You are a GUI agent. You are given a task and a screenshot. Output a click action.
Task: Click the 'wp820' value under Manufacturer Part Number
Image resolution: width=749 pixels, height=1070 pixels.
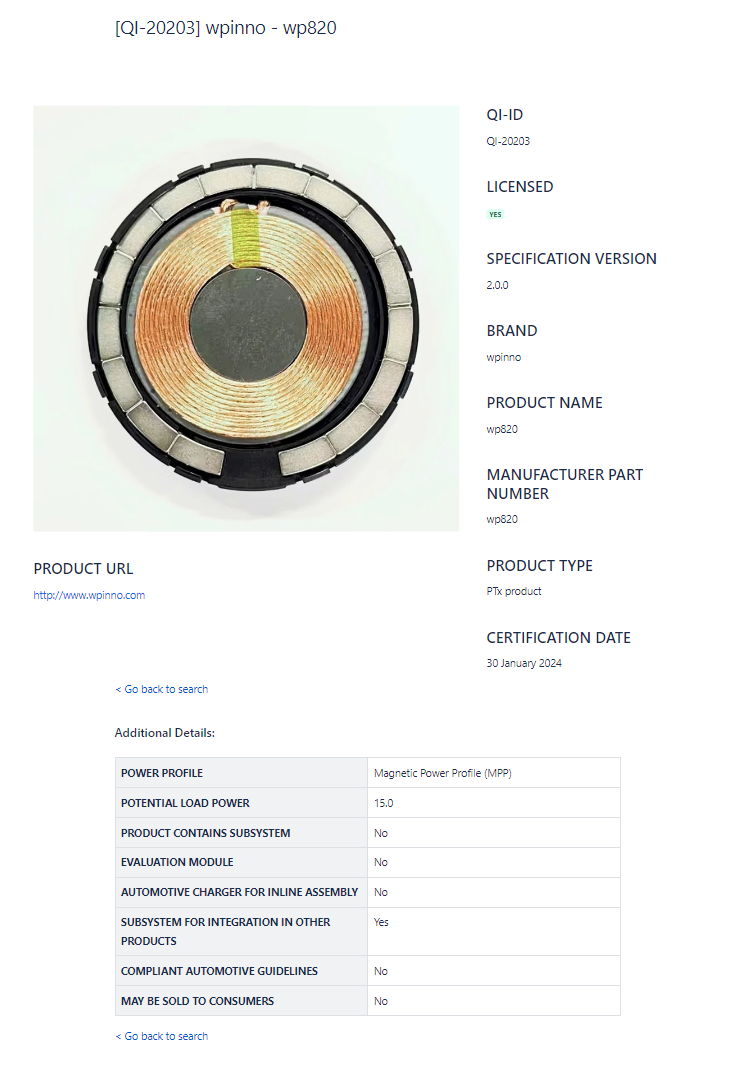click(x=502, y=519)
